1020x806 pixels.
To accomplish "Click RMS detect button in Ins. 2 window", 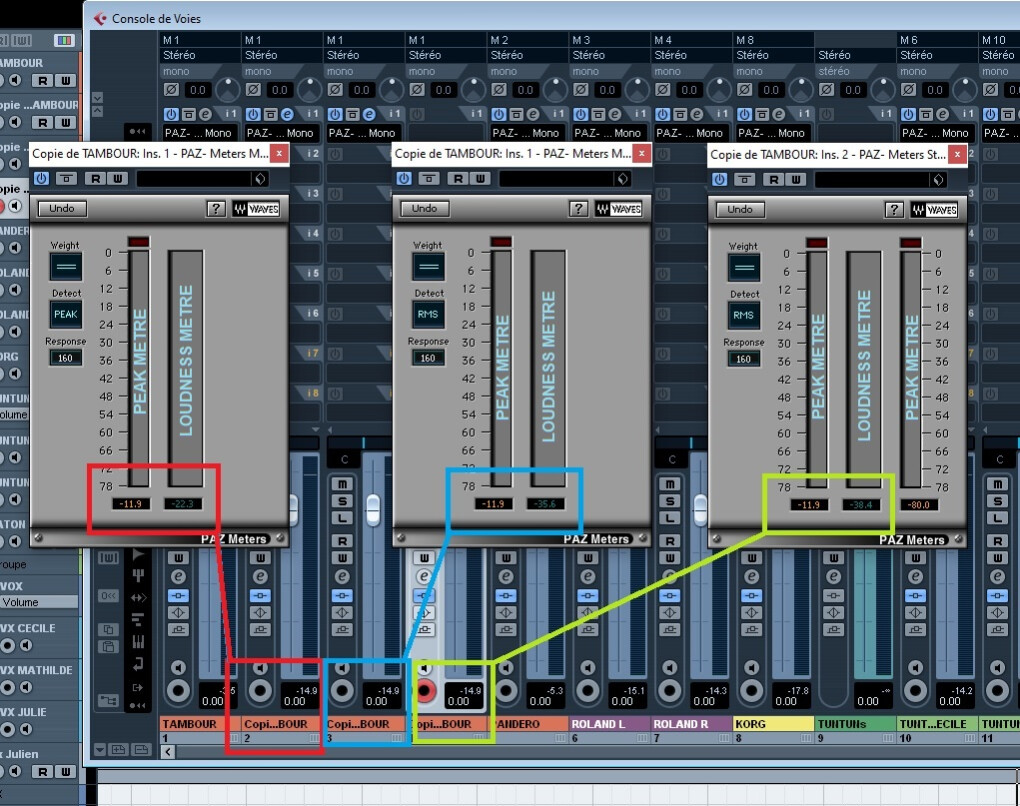I will point(744,316).
